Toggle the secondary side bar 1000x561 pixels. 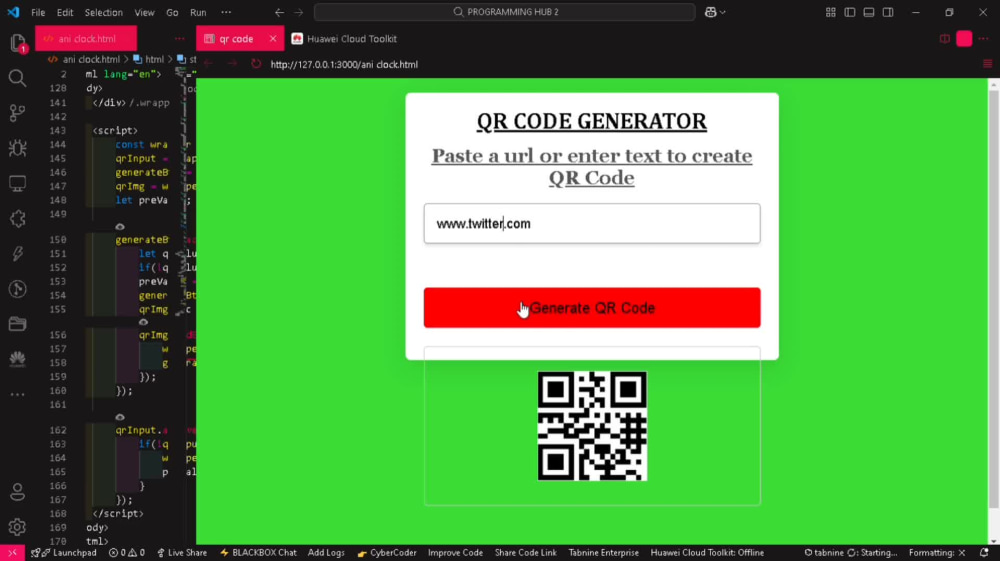888,12
